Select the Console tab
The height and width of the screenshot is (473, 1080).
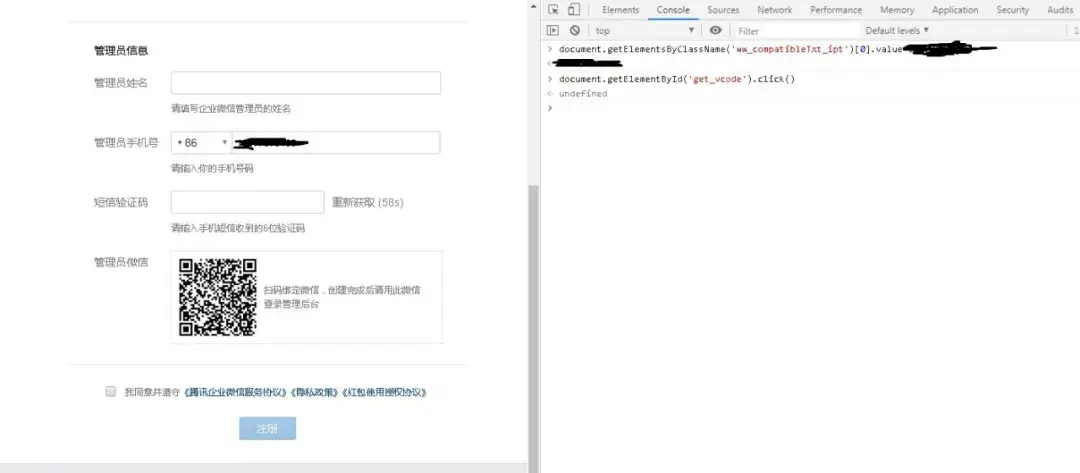point(673,10)
